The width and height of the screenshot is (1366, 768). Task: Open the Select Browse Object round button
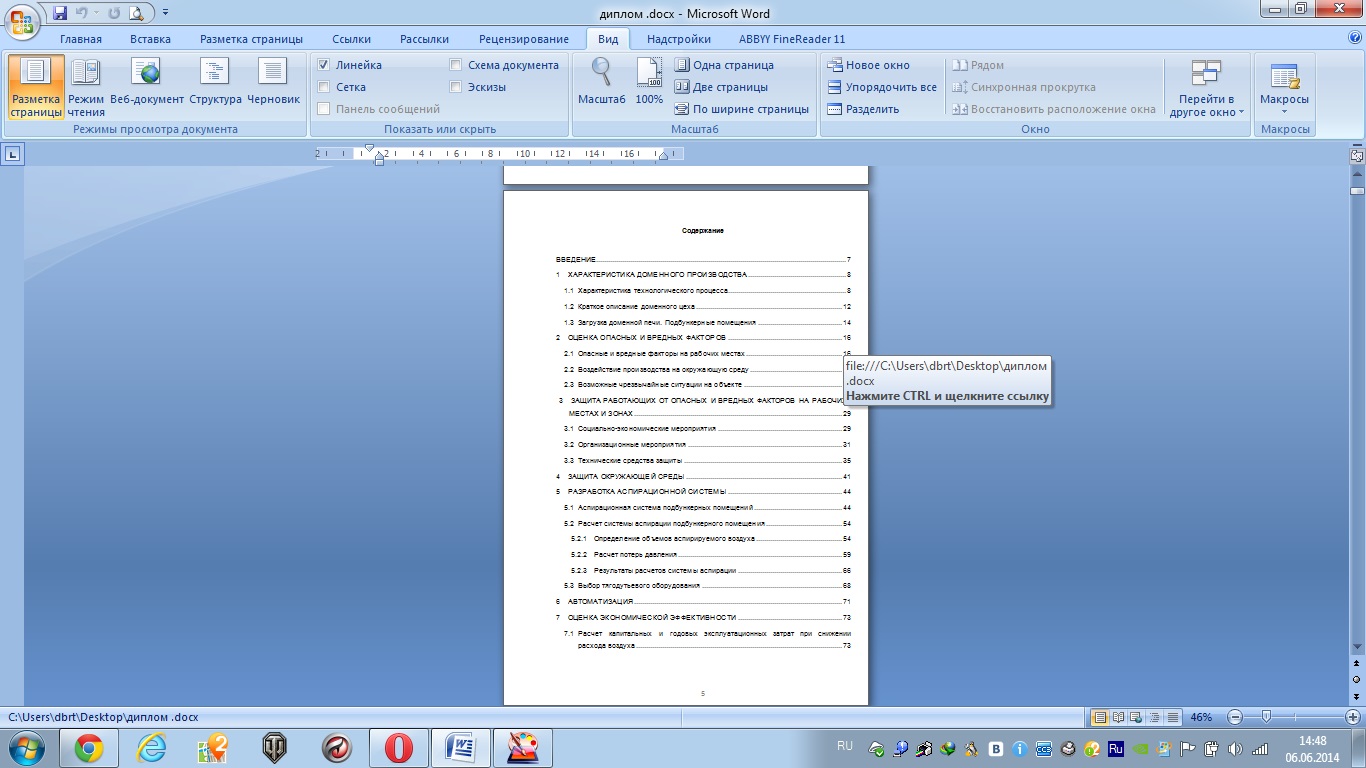coord(1356,679)
